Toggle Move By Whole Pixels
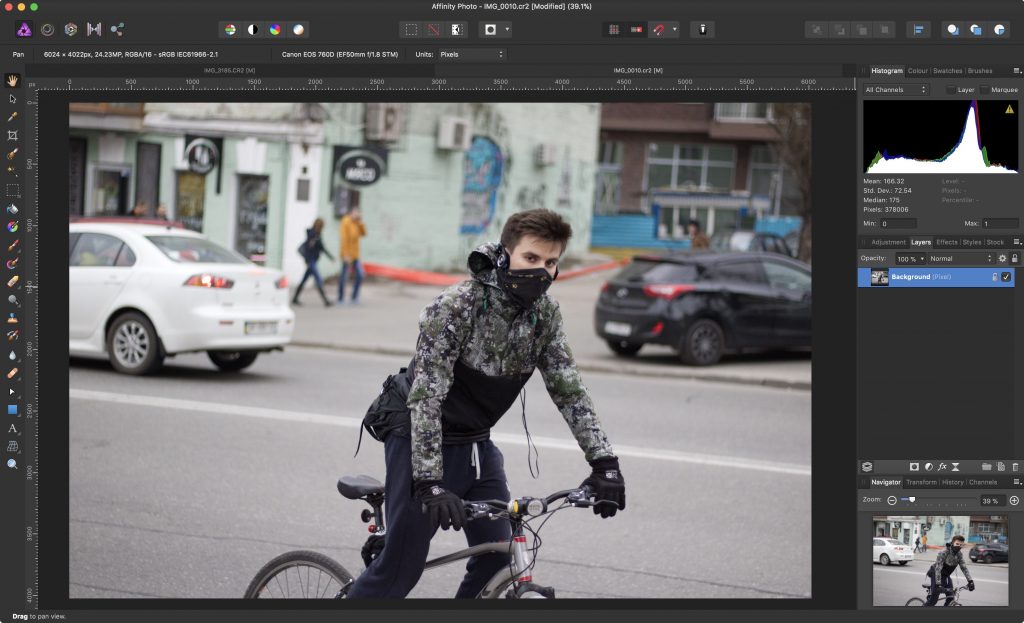The image size is (1024, 623). (636, 29)
